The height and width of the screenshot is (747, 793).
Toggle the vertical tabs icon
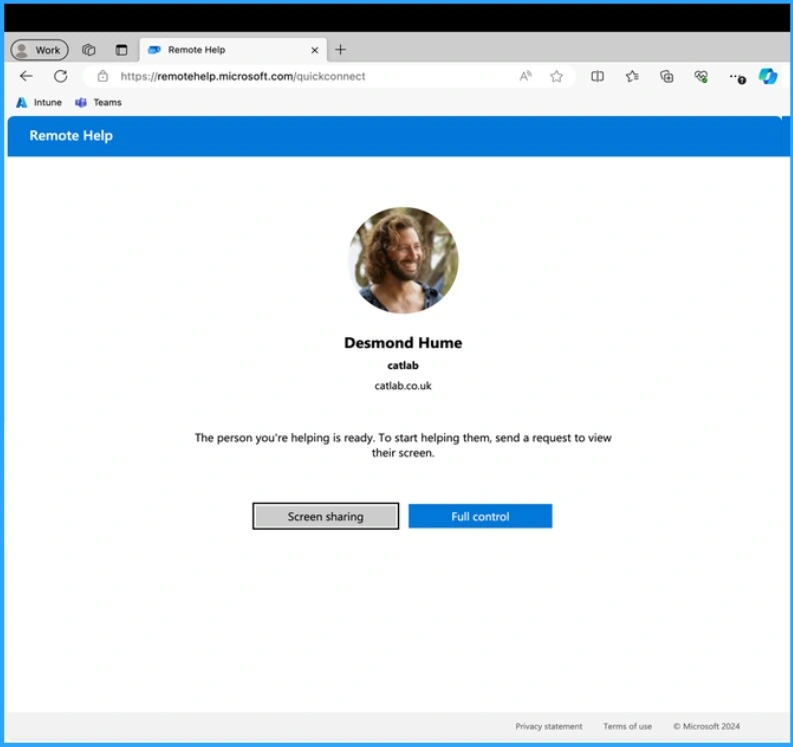121,50
